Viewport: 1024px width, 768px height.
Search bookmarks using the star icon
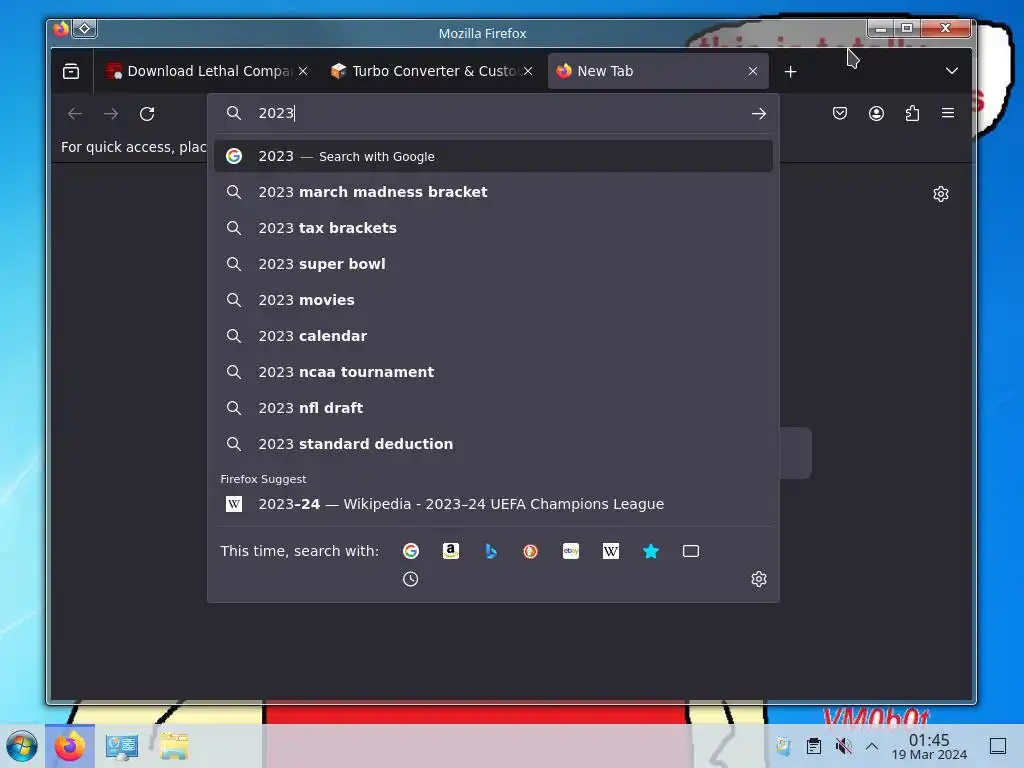(651, 551)
